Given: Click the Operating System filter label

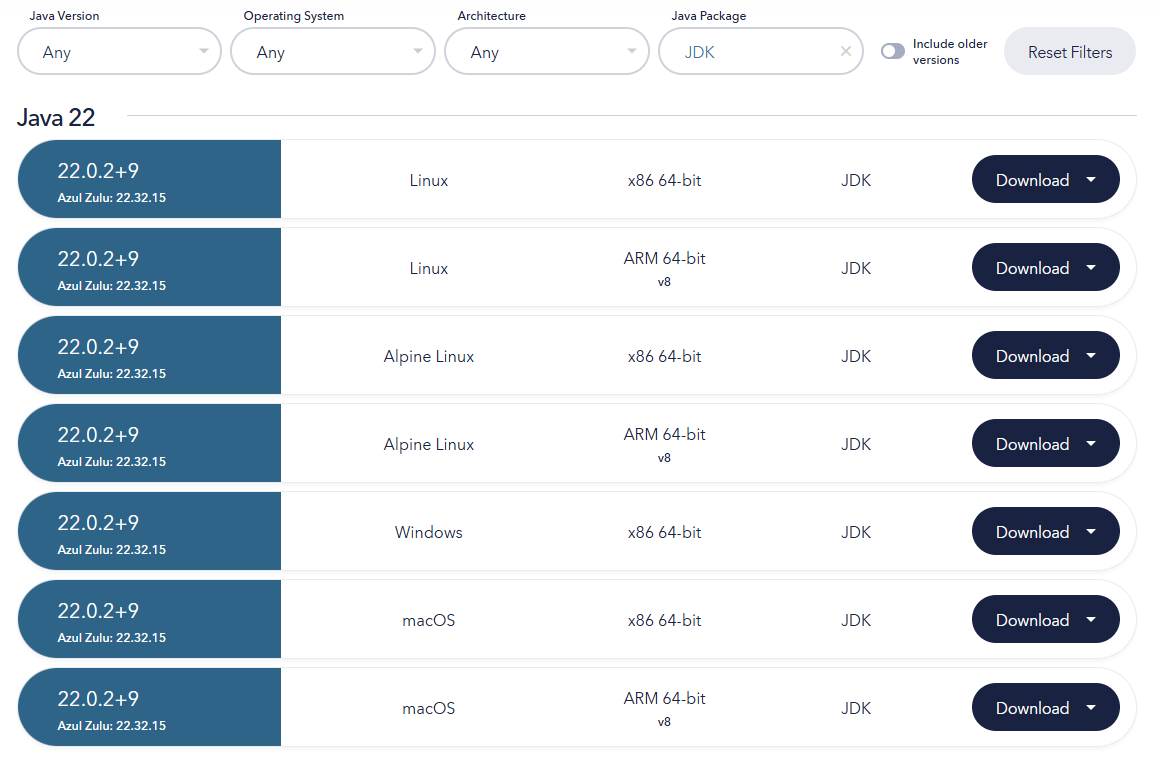Looking at the screenshot, I should pyautogui.click(x=293, y=16).
